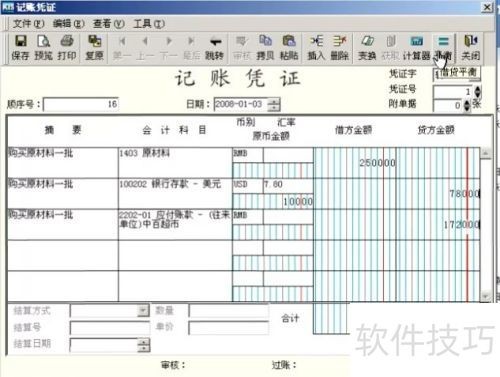
Task: Close the 记账凭证 window via X
Action: coord(487,7)
